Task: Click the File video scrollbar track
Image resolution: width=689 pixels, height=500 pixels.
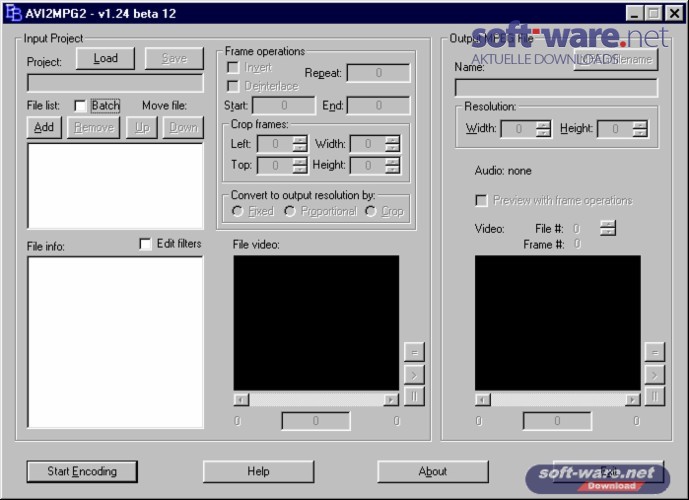Action: pyautogui.click(x=316, y=399)
